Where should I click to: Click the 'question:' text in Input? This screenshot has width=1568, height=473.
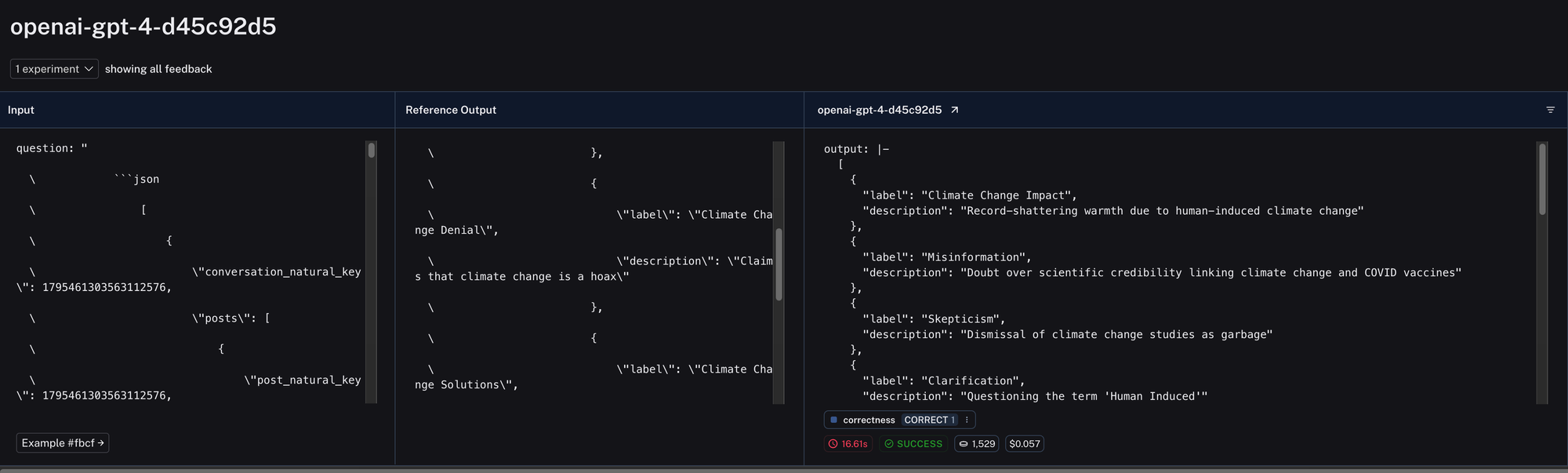pyautogui.click(x=45, y=148)
